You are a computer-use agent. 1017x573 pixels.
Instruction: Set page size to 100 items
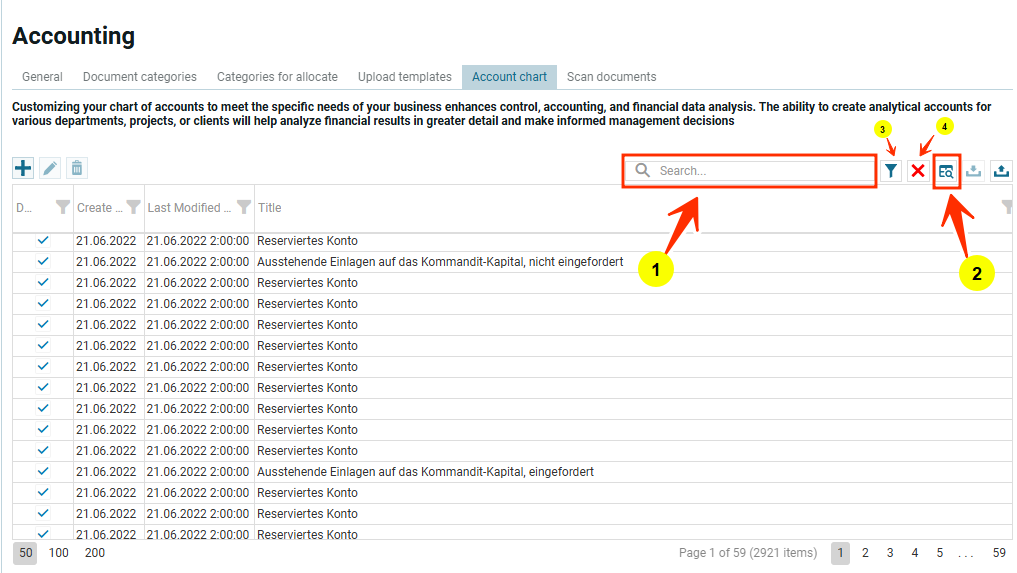pos(59,553)
